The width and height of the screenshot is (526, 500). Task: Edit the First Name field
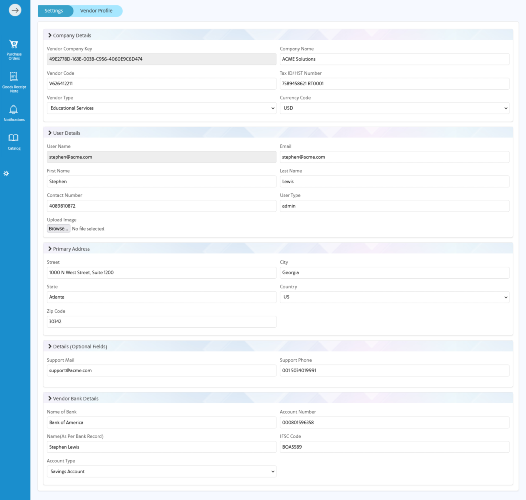(162, 182)
